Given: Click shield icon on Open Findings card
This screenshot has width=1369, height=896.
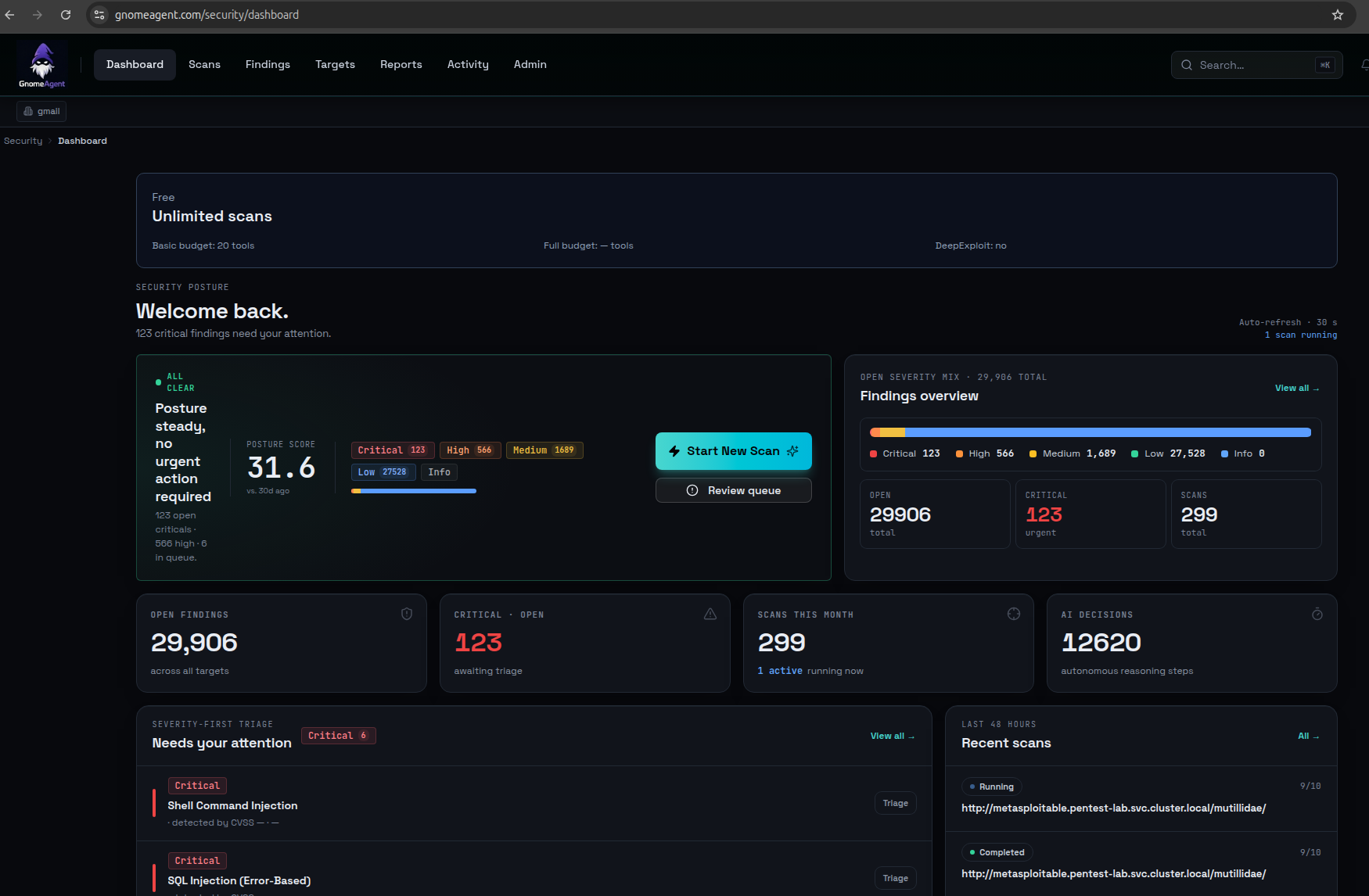Looking at the screenshot, I should click(x=407, y=615).
